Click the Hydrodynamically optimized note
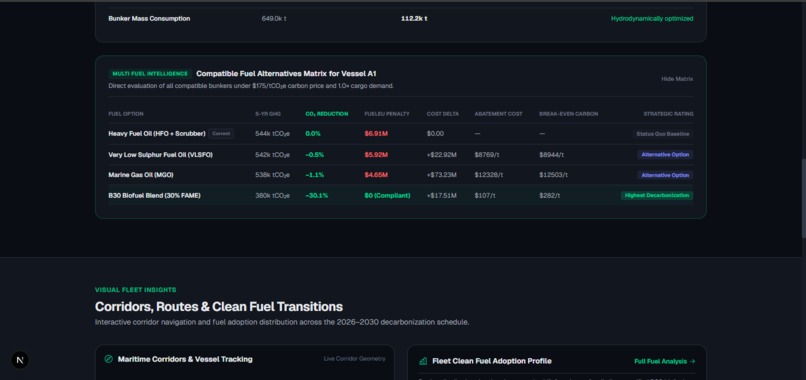The height and width of the screenshot is (380, 806). click(x=652, y=19)
